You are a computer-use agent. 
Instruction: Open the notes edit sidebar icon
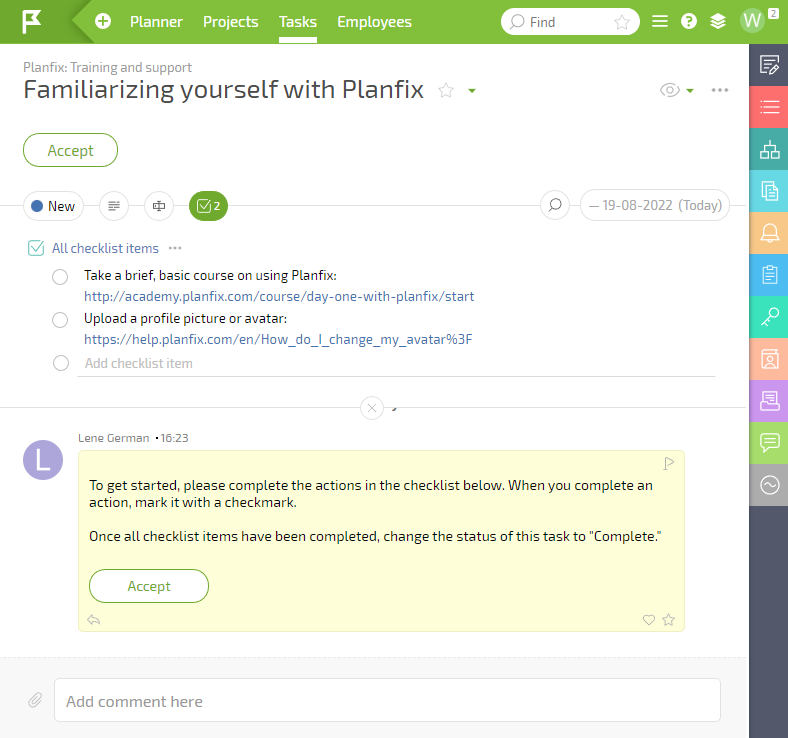tap(769, 65)
